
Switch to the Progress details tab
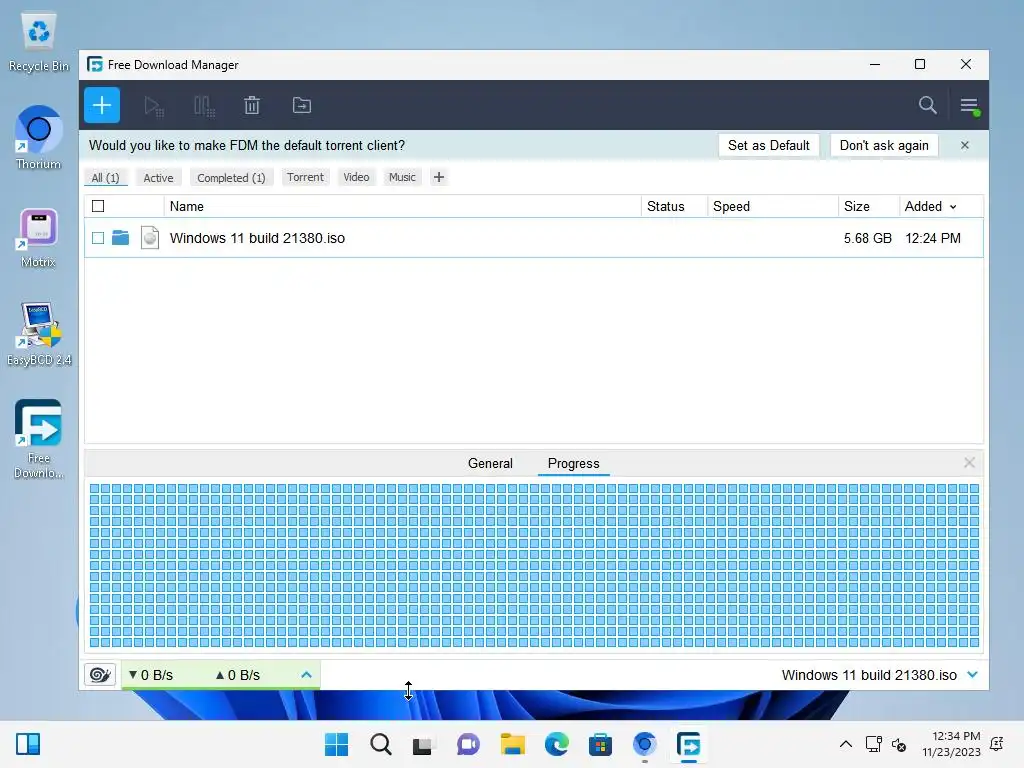(x=573, y=463)
